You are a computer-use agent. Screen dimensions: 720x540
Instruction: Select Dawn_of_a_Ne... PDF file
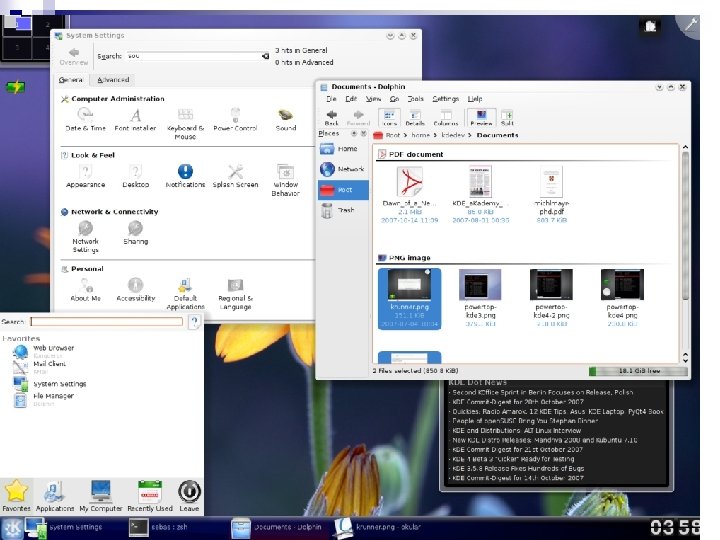point(410,195)
